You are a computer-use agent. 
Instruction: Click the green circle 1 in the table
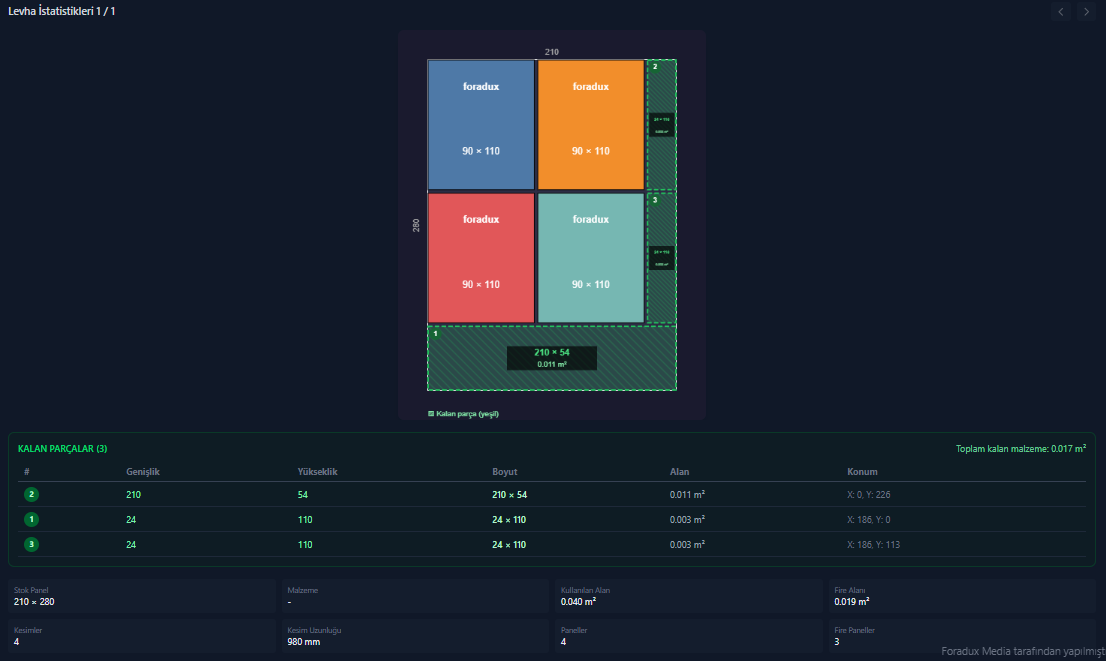[31, 519]
